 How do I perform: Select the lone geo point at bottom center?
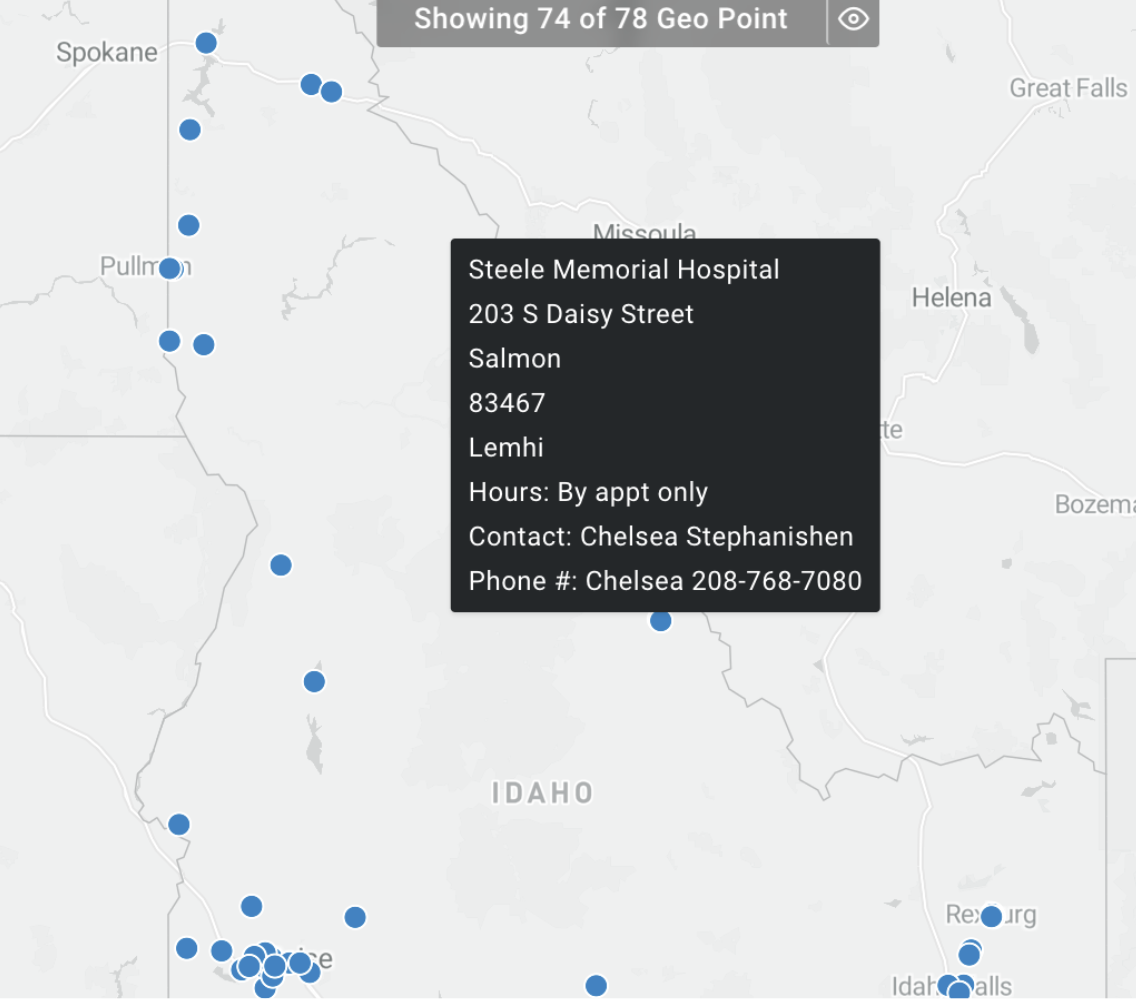coord(596,986)
